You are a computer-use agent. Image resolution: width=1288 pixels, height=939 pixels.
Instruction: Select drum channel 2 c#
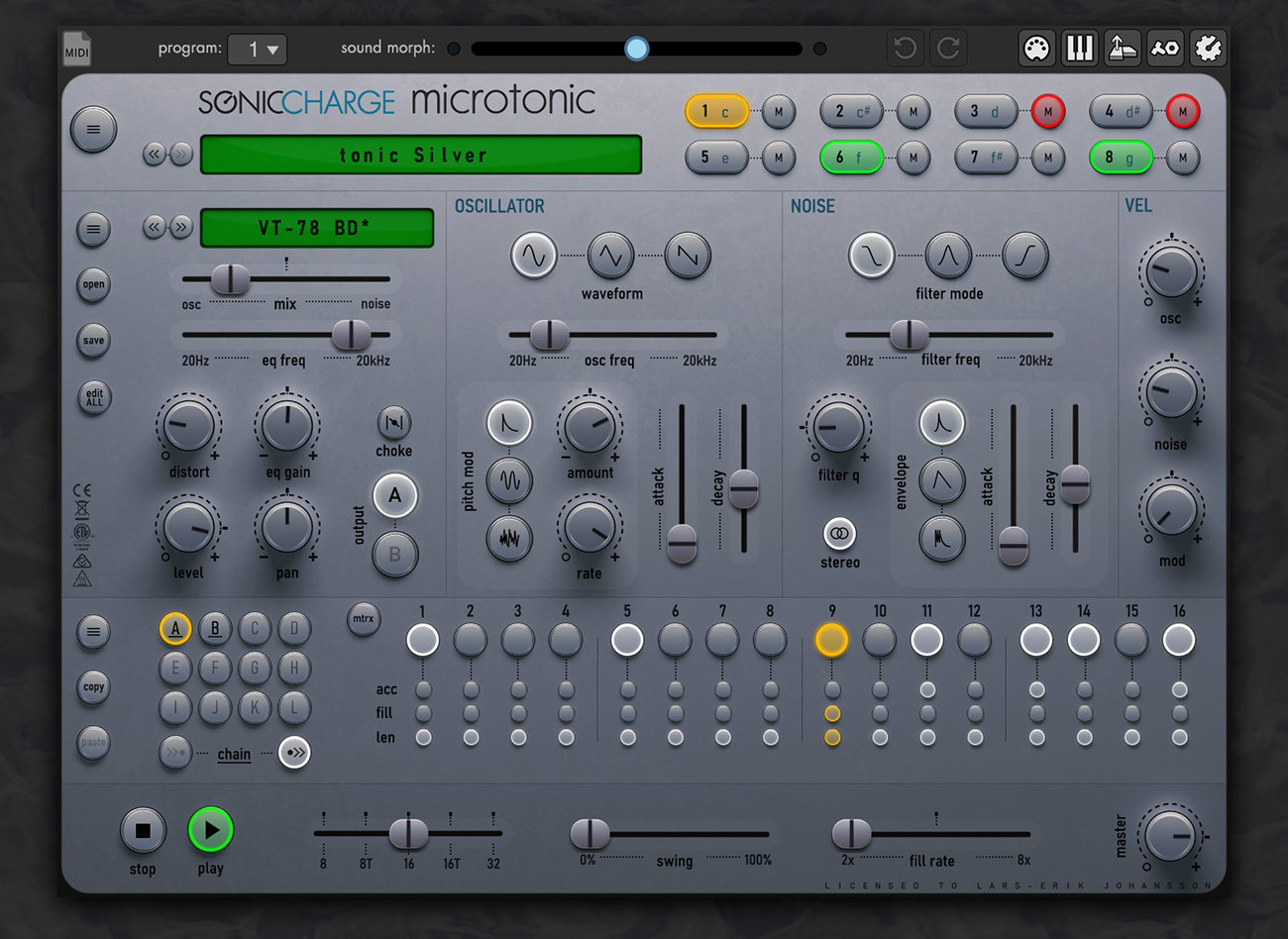click(x=851, y=111)
